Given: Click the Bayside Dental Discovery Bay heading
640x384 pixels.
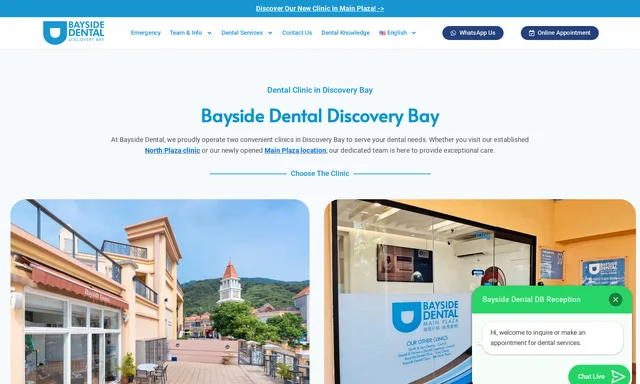Looking at the screenshot, I should 320,115.
